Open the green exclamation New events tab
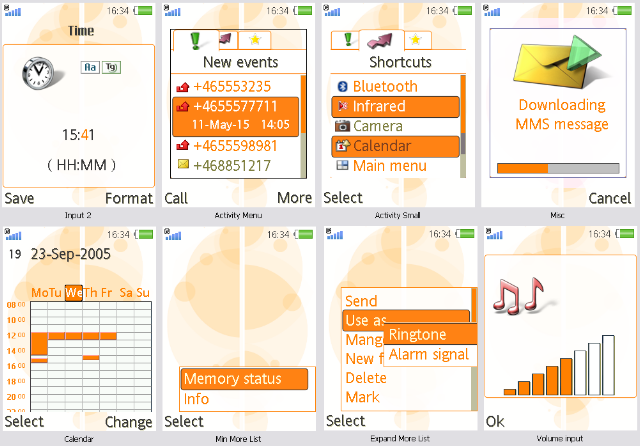Viewport: 640px width, 446px height. click(x=196, y=40)
